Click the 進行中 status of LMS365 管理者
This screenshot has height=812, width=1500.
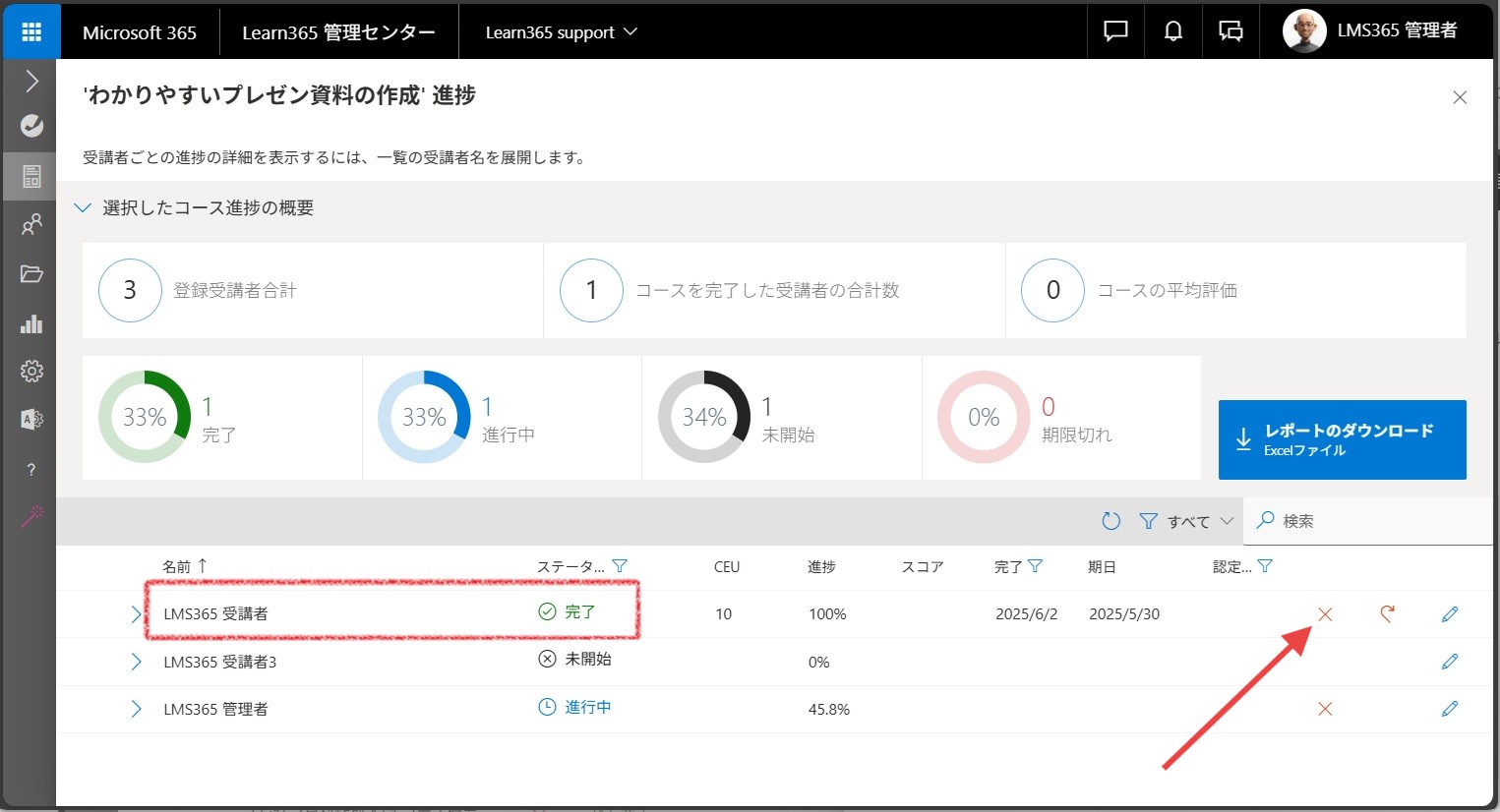pos(575,707)
